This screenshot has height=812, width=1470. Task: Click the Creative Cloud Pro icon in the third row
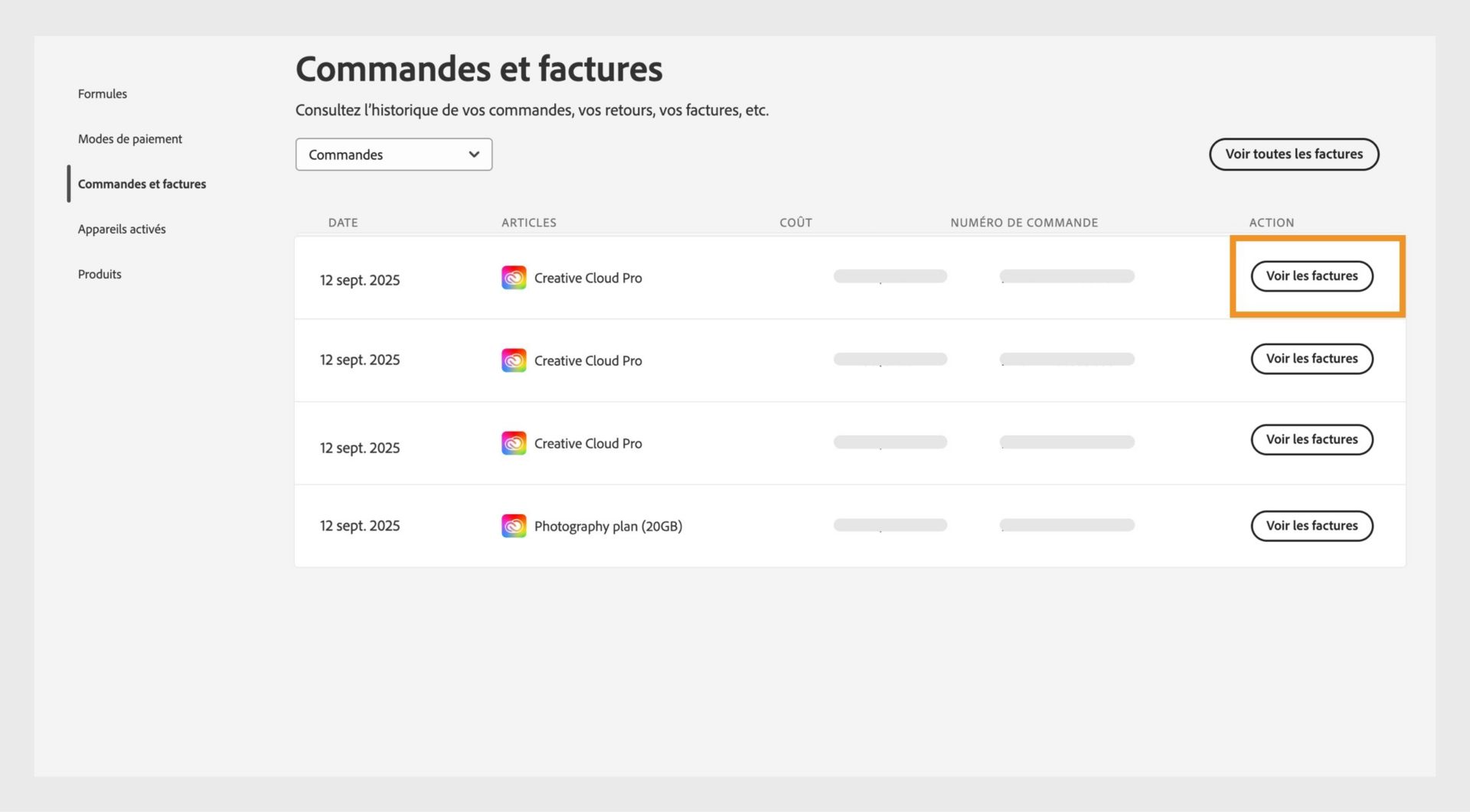[514, 442]
